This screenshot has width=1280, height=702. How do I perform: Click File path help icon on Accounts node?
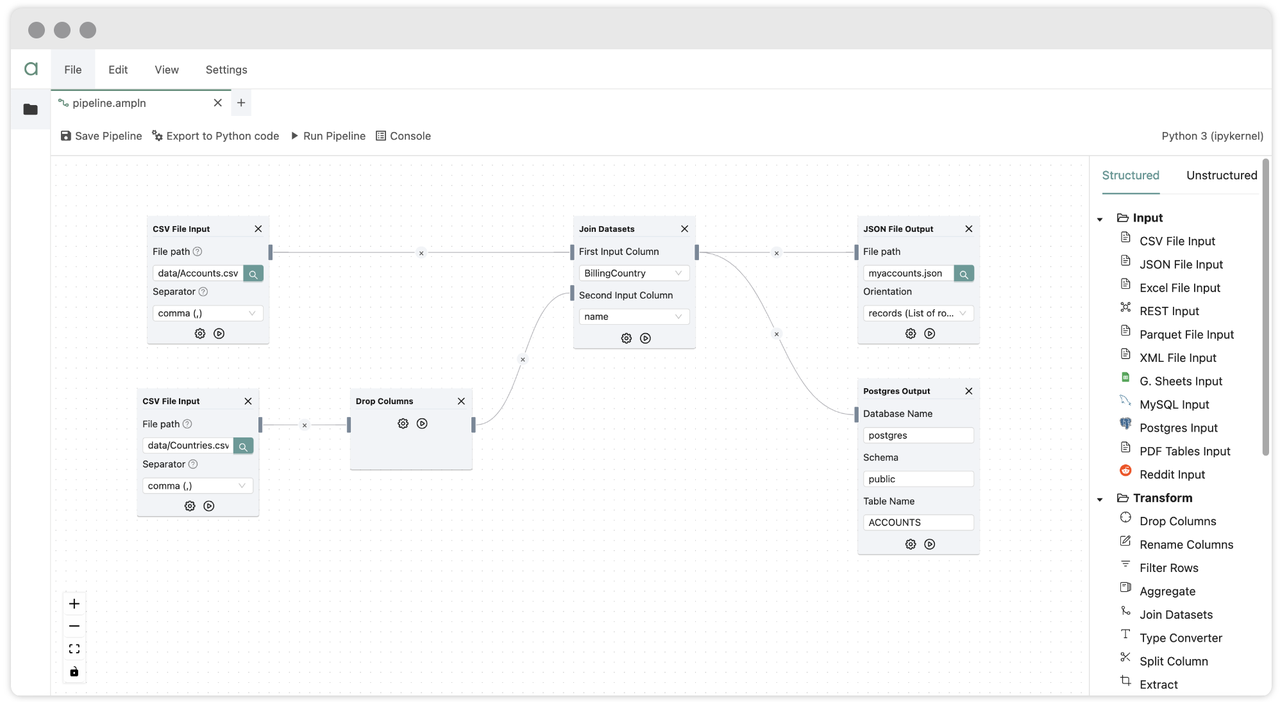(197, 252)
